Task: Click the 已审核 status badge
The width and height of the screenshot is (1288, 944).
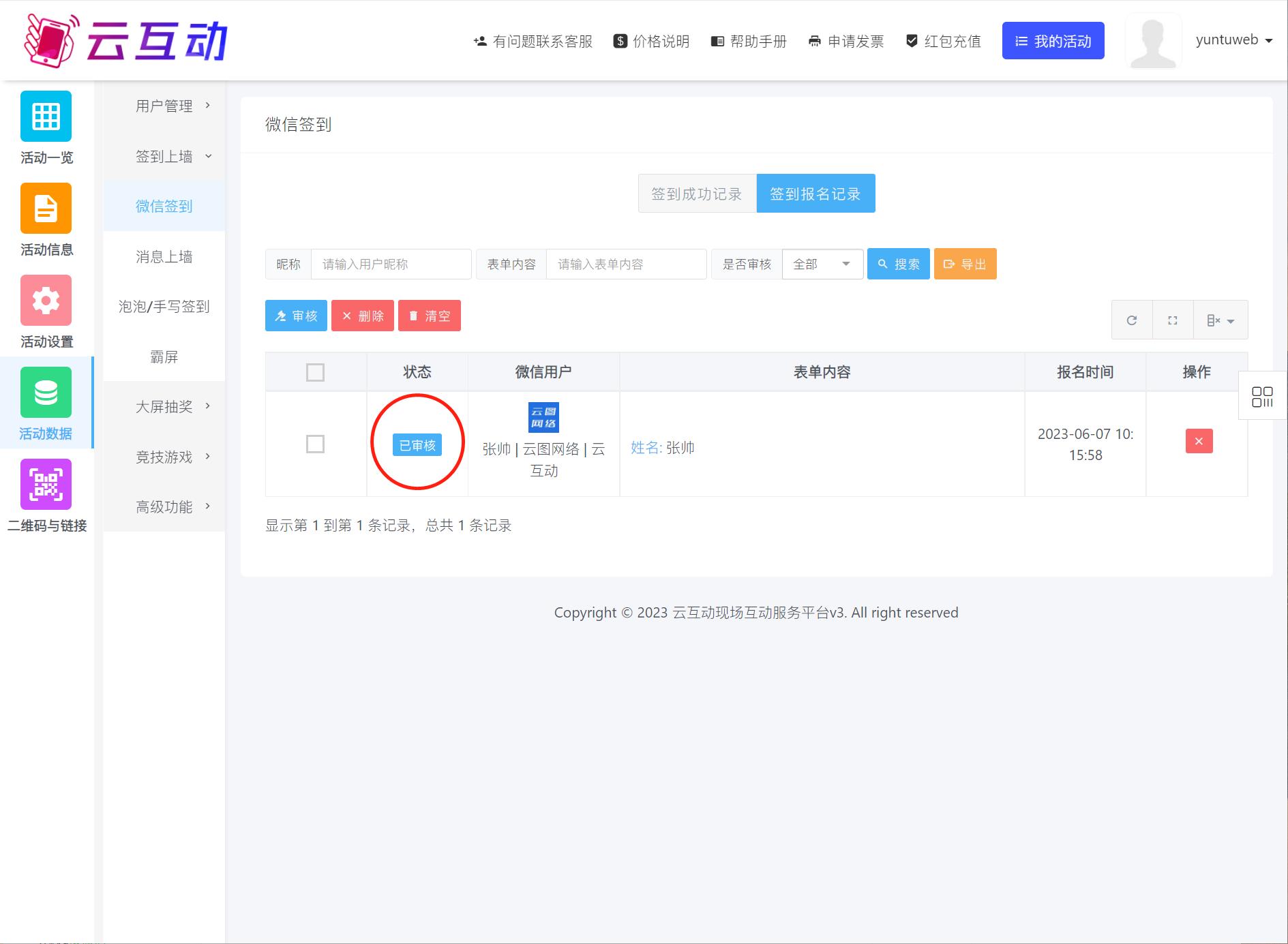Action: [x=417, y=445]
